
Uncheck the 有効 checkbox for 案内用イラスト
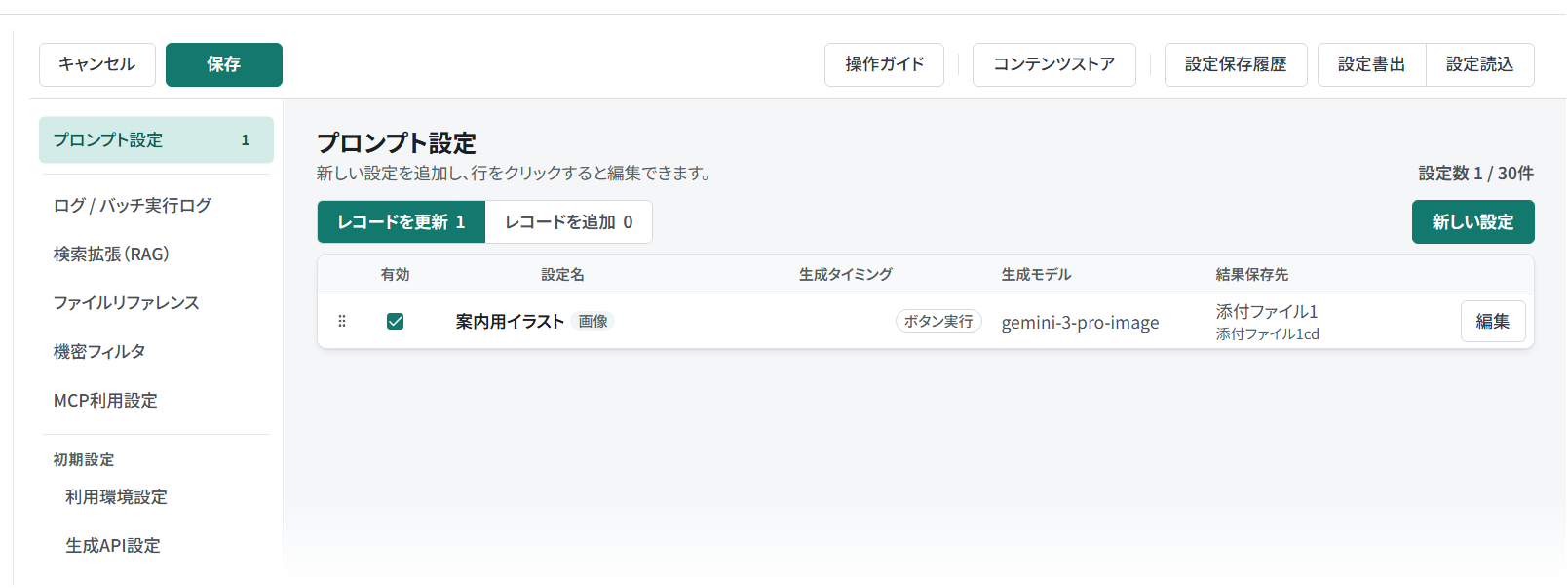coord(395,321)
